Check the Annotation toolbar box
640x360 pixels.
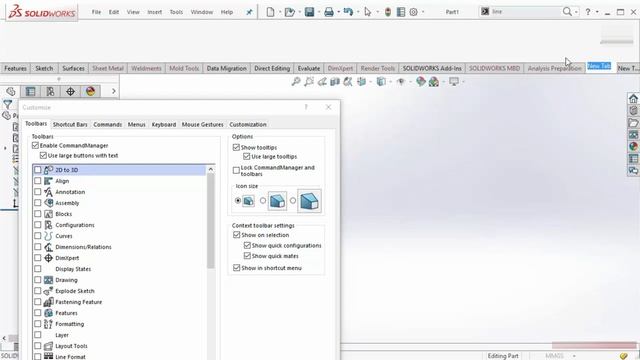point(38,192)
